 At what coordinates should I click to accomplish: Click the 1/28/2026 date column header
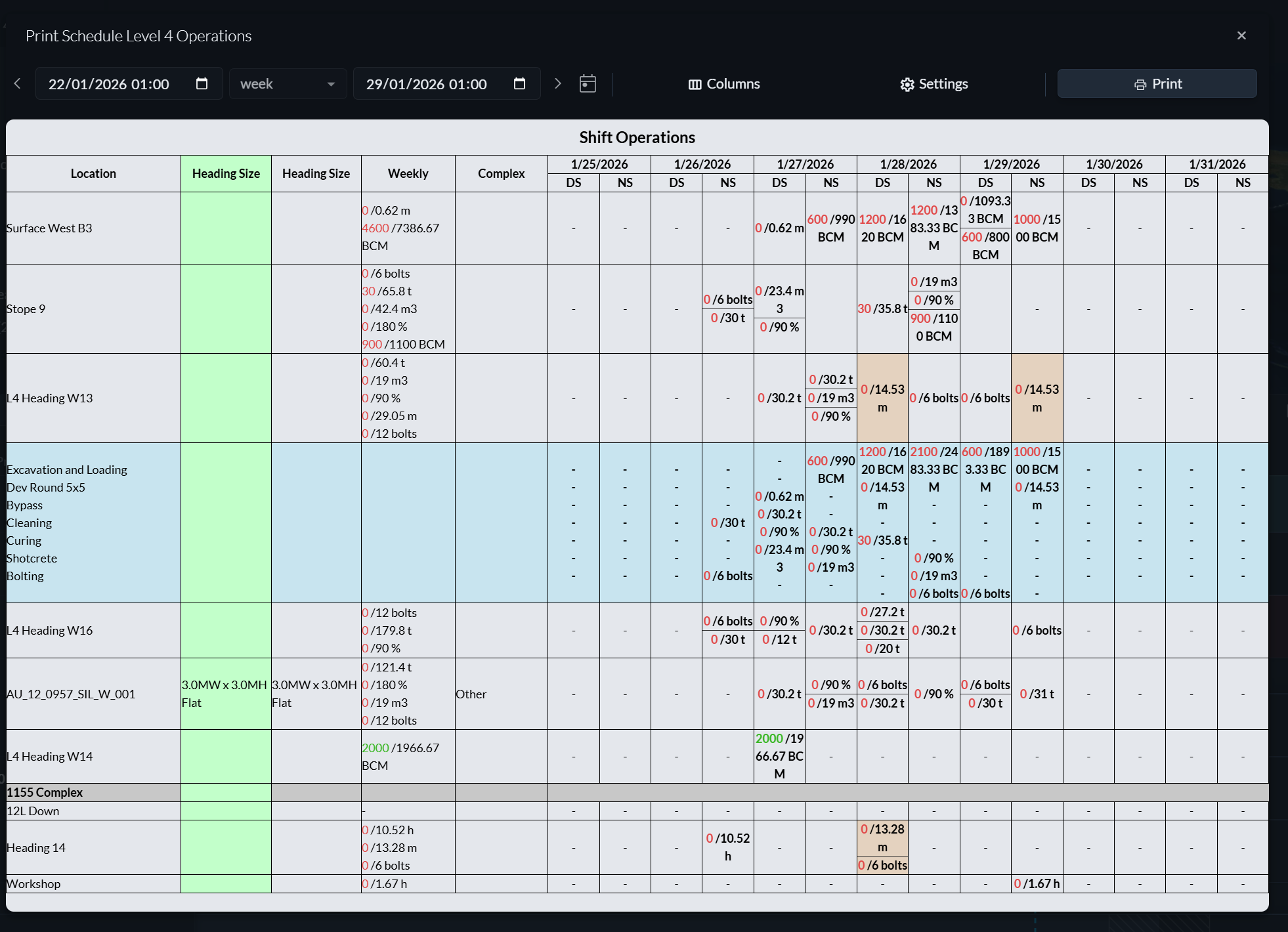pos(908,164)
